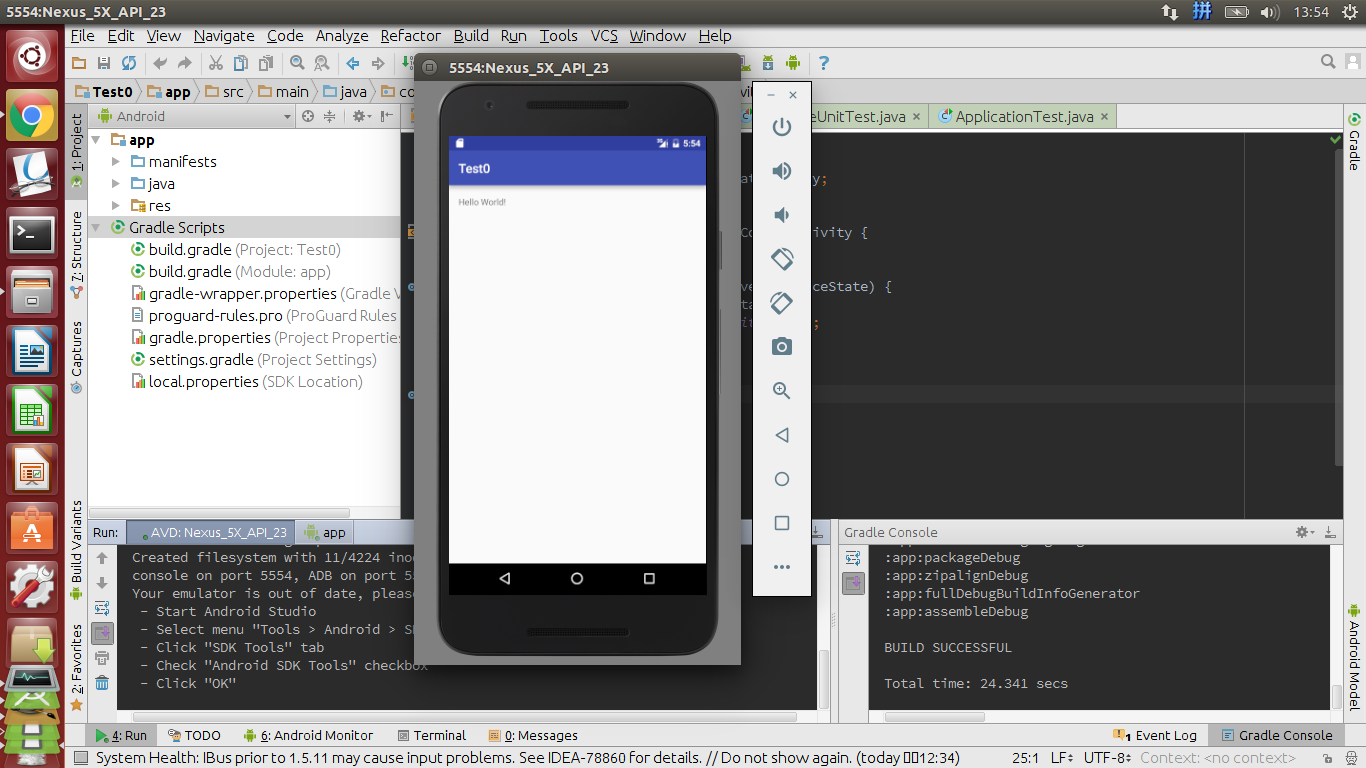Click the Open folder toolbar icon

point(79,63)
